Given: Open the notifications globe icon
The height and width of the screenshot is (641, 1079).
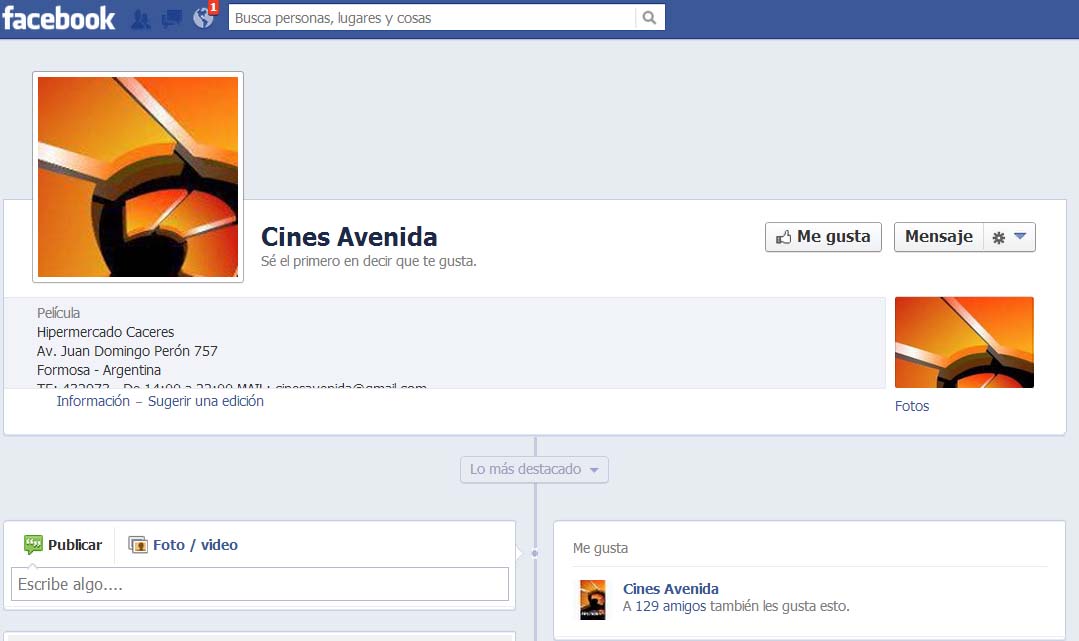Looking at the screenshot, I should click(203, 19).
